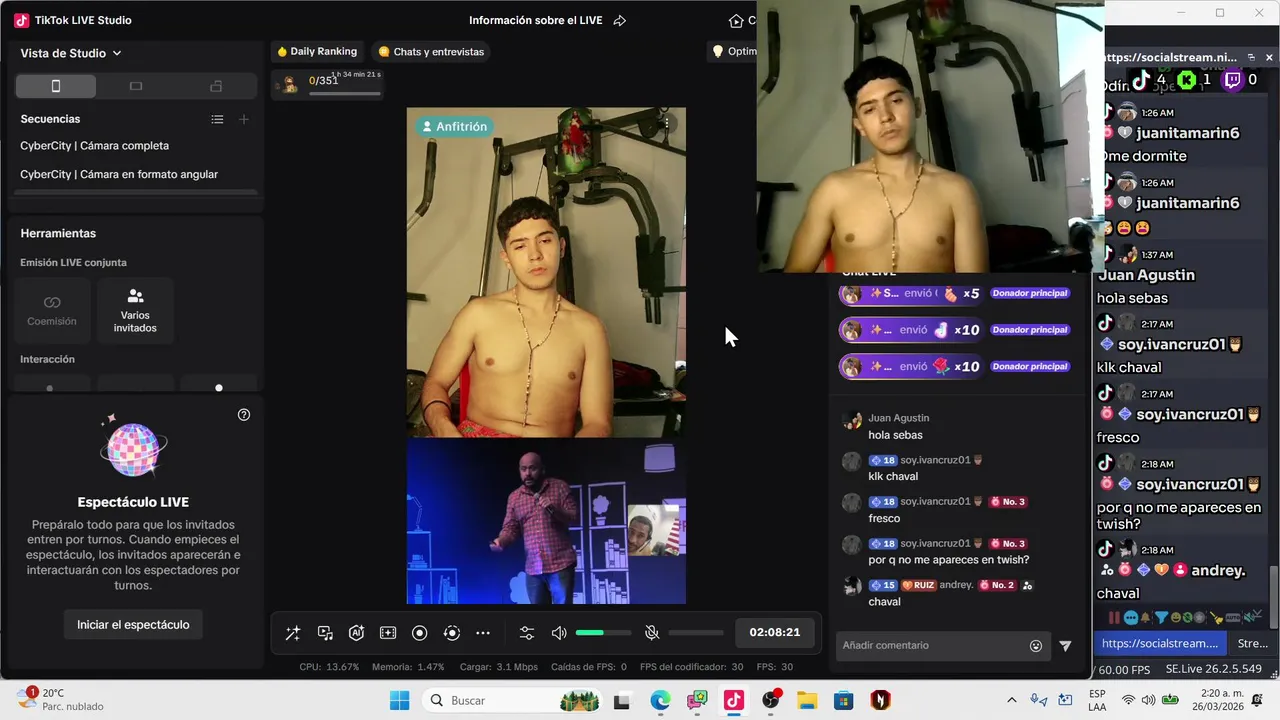Image resolution: width=1280 pixels, height=720 pixels.
Task: Open the weather widget 20°C
Action: click(60, 699)
